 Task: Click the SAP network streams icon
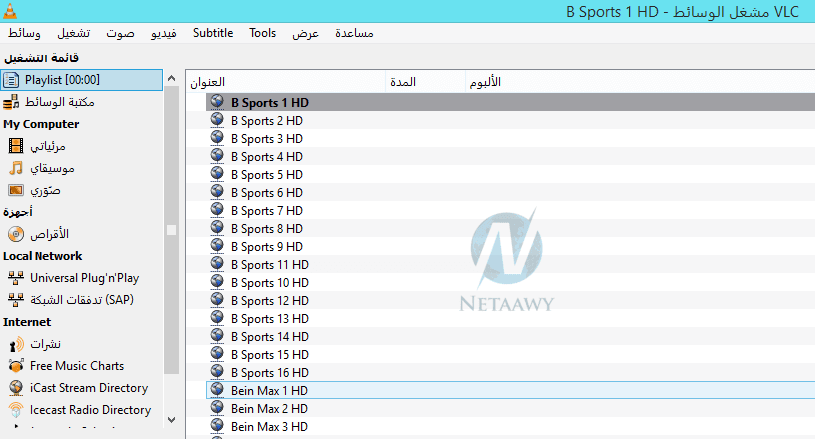pos(16,300)
